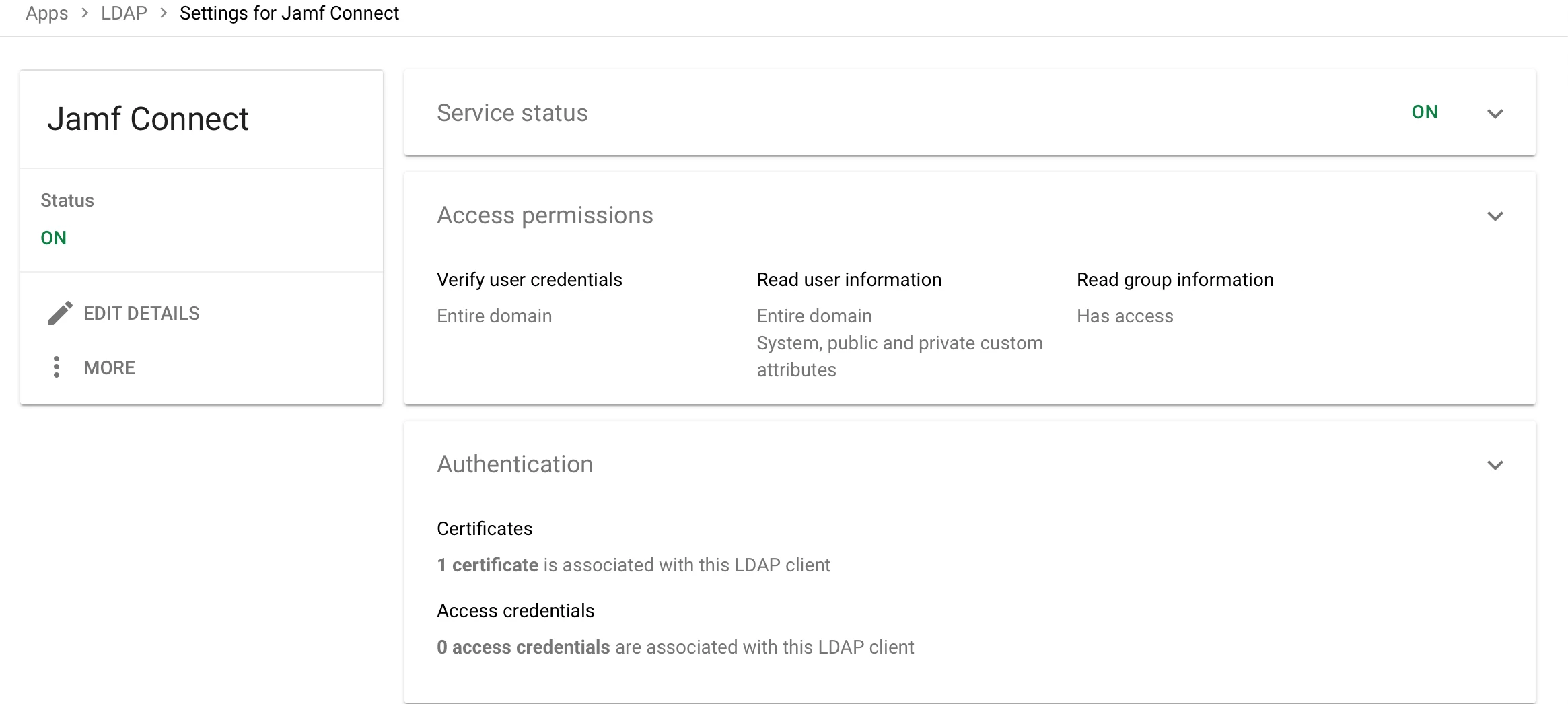Screen dimensions: 1568x704
Task: Click 'Settings for Jamf Connect' breadcrumb text
Action: click(x=289, y=13)
